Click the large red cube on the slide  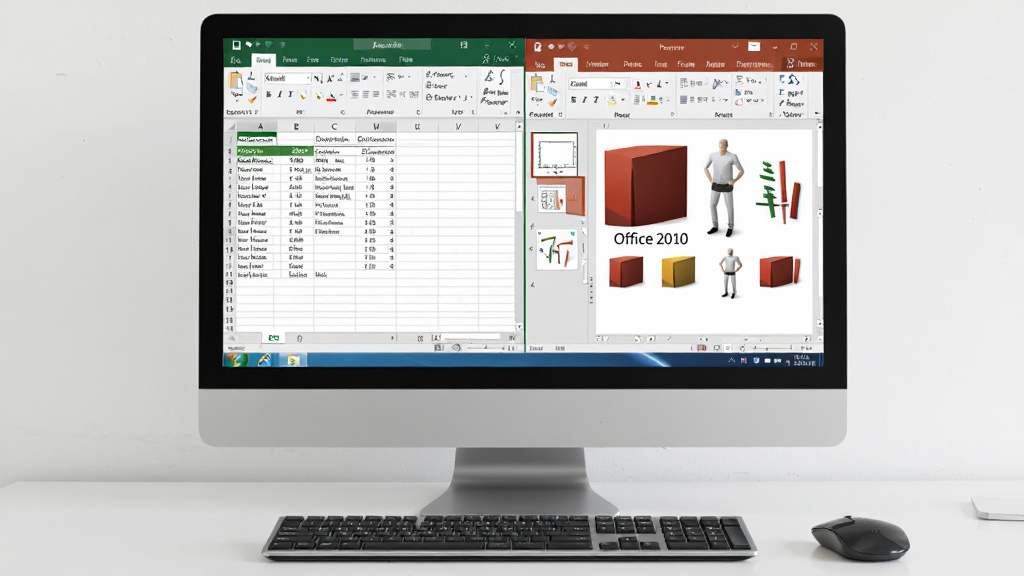tap(645, 185)
